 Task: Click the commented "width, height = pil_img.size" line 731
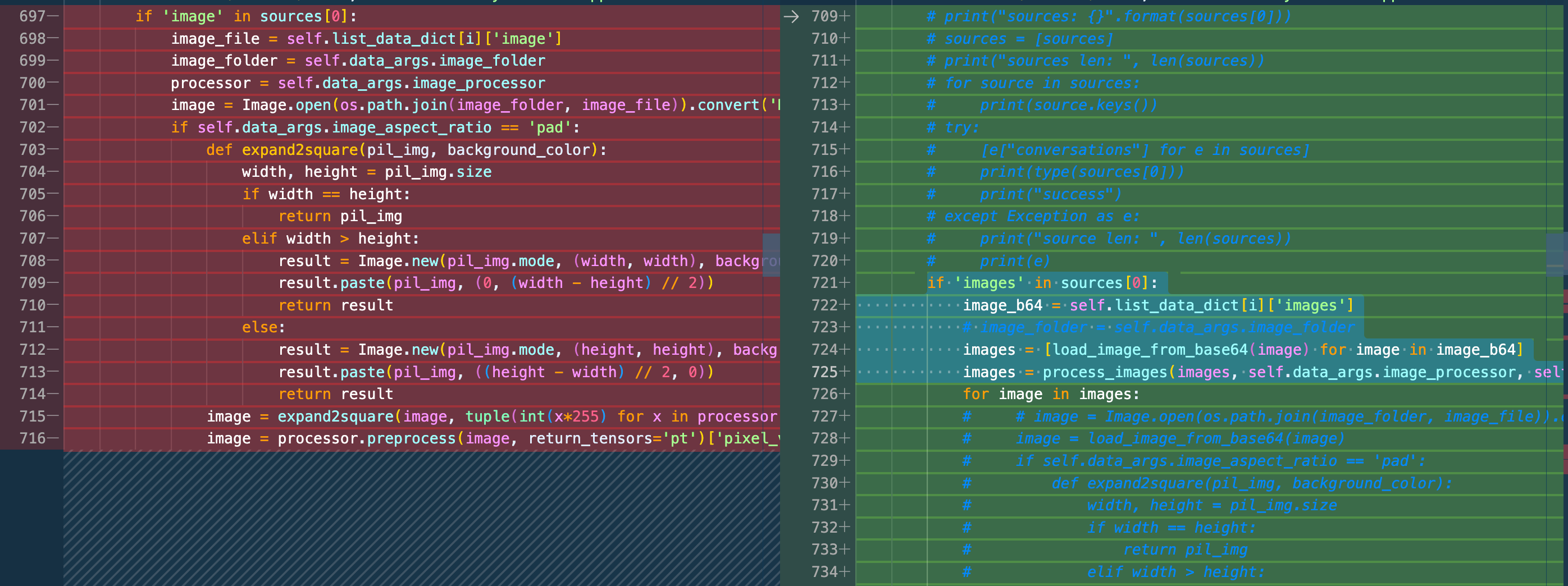[x=1149, y=505]
